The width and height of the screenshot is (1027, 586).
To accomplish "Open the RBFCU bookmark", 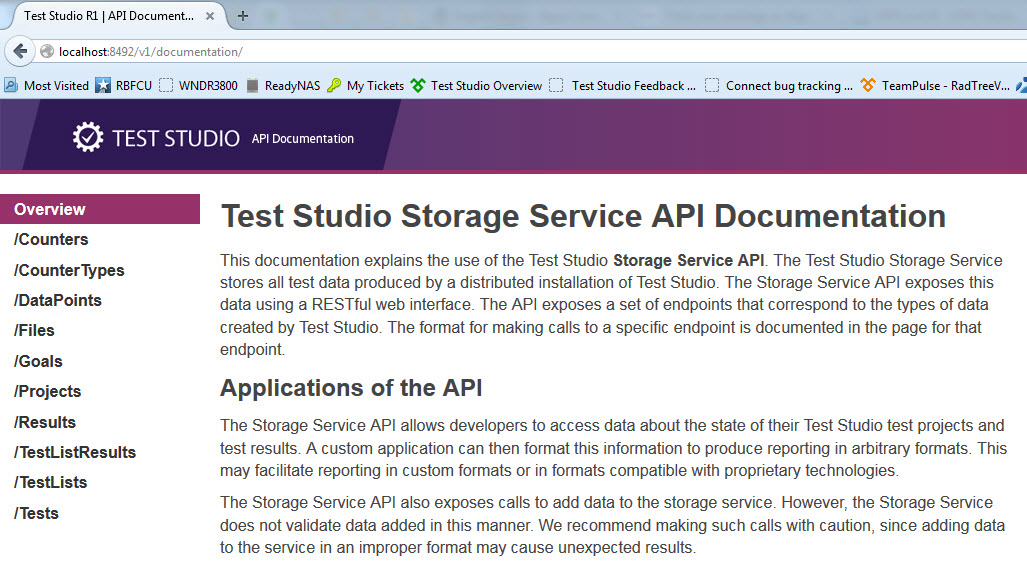I will click(124, 86).
